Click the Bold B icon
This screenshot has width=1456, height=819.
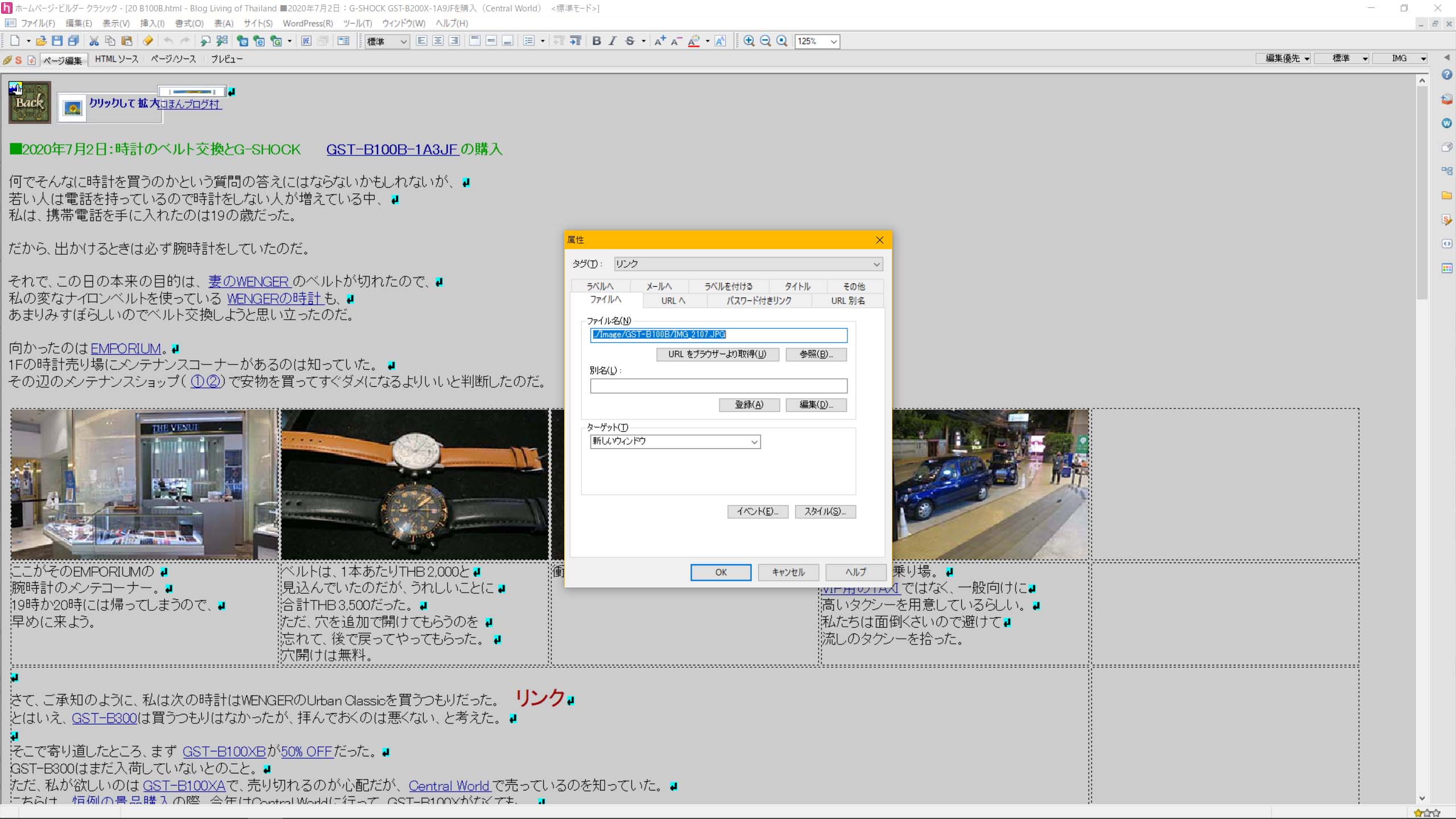coord(596,41)
